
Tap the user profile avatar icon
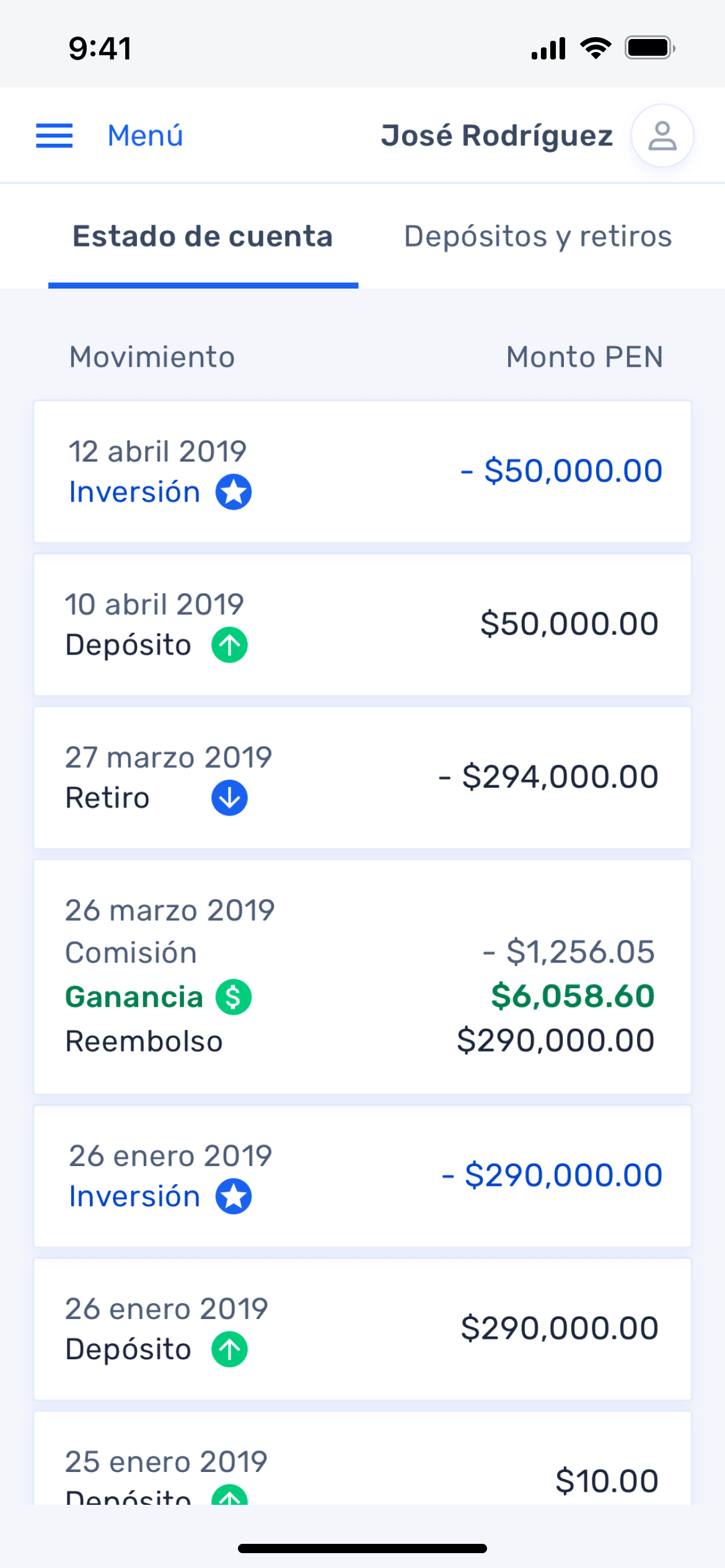click(662, 136)
